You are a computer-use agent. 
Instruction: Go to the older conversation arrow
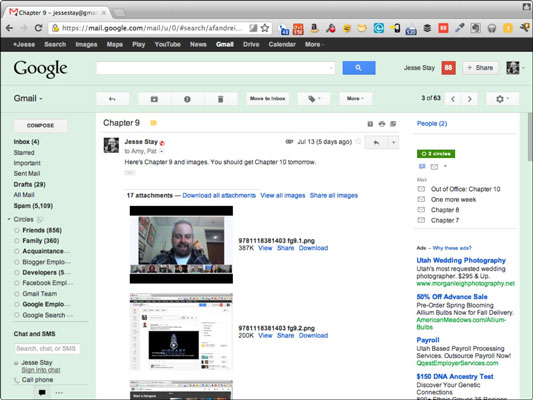(x=469, y=99)
